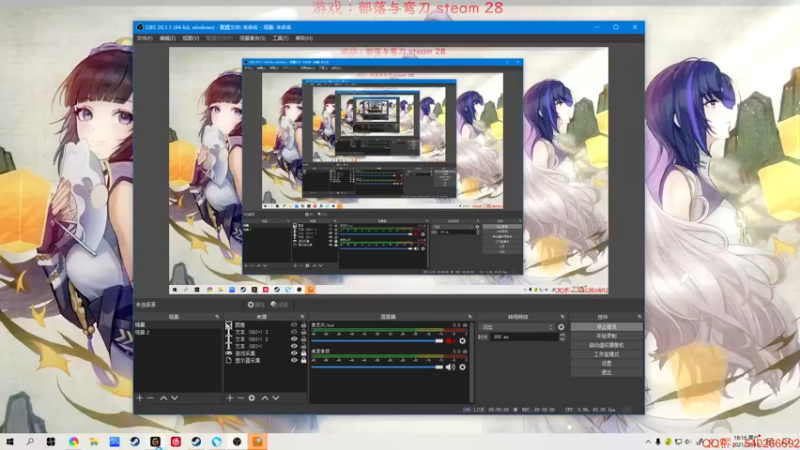Image resolution: width=800 pixels, height=450 pixels.
Task: Open File Explorer from the taskbar
Action: (94, 441)
